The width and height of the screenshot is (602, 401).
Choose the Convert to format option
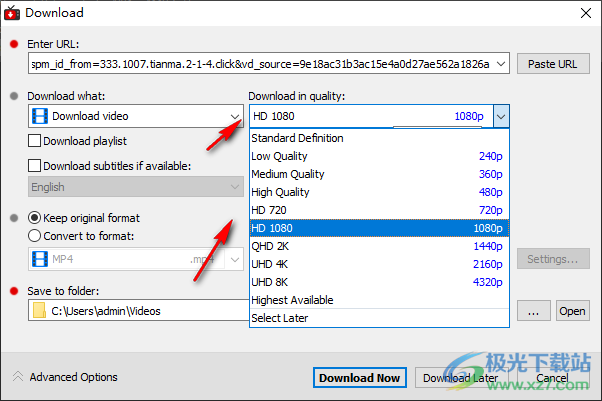(x=35, y=236)
